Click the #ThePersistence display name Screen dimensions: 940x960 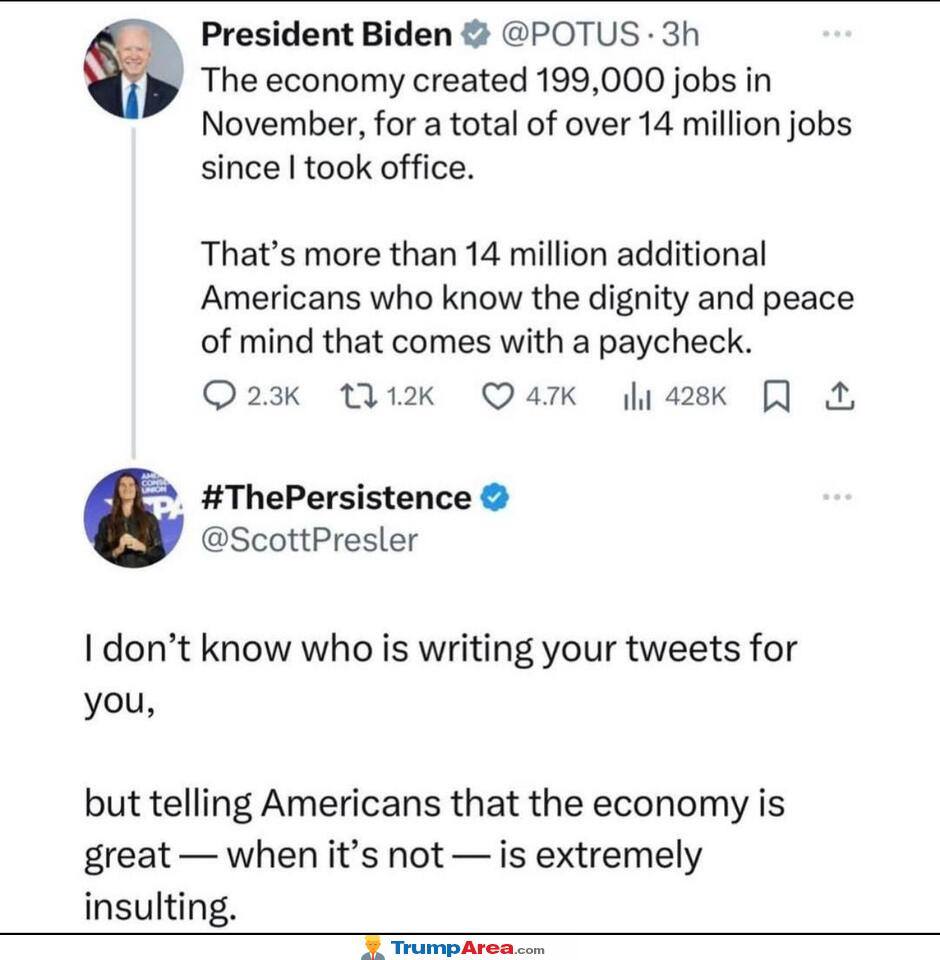[336, 497]
